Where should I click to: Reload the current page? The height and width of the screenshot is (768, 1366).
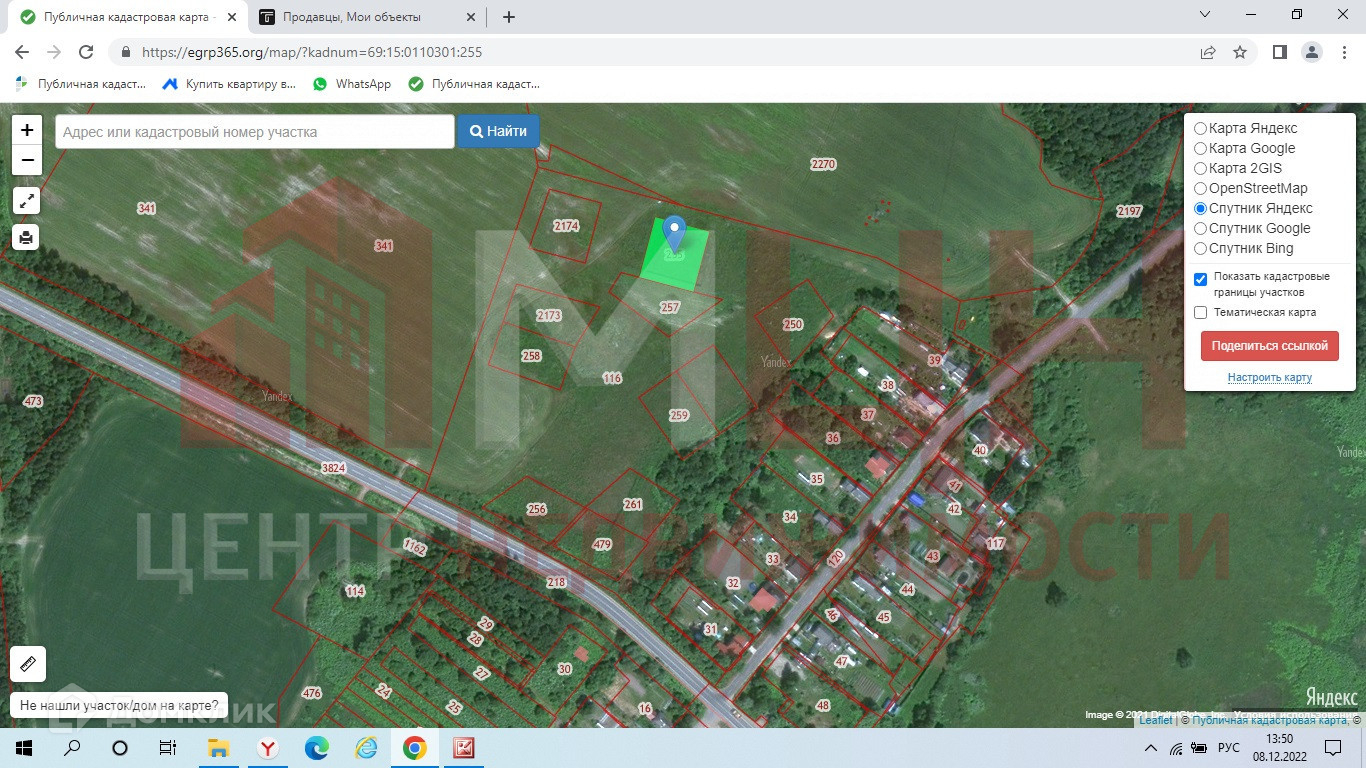pos(86,52)
